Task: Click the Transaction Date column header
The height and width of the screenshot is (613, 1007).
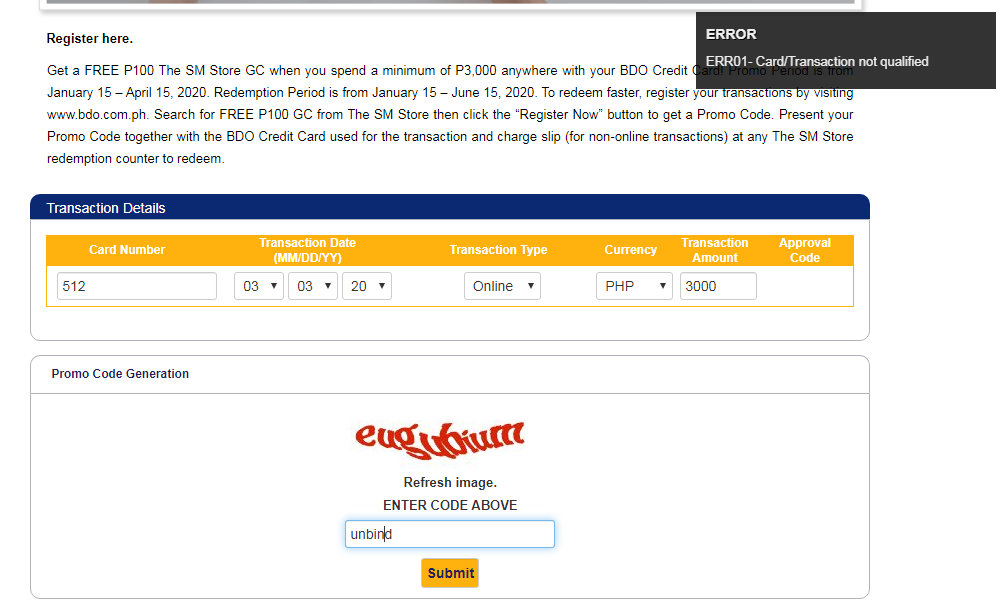Action: pyautogui.click(x=307, y=250)
